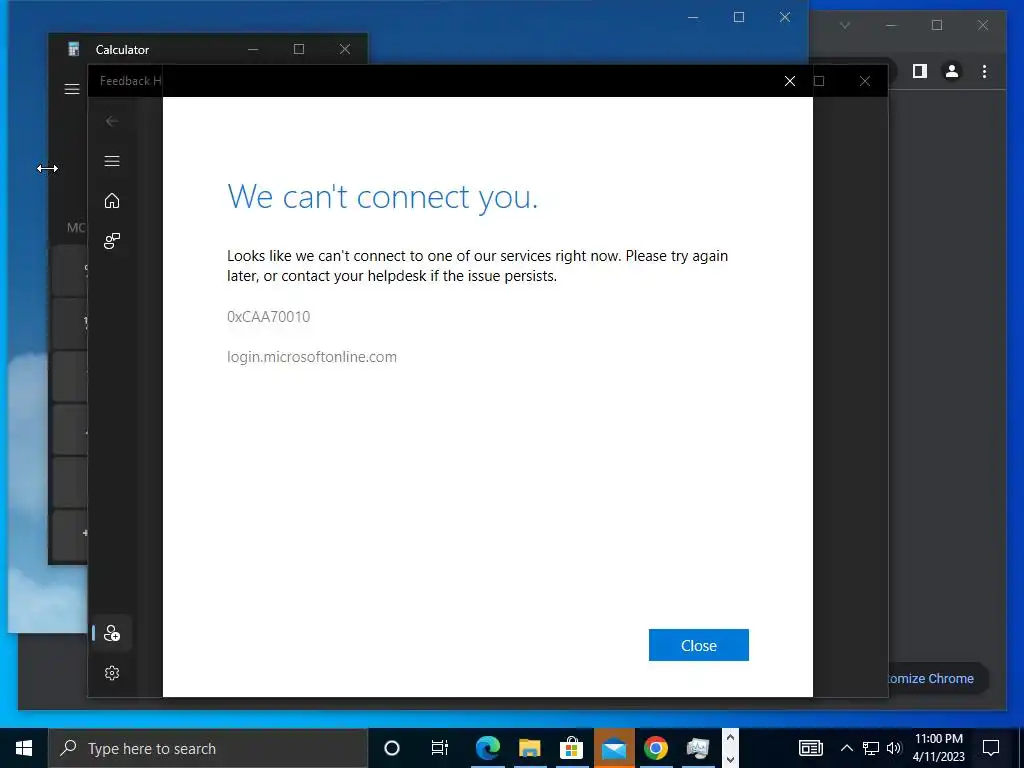Switch to the Mail app on taskbar
Screen dimensions: 1024x768
pyautogui.click(x=614, y=748)
